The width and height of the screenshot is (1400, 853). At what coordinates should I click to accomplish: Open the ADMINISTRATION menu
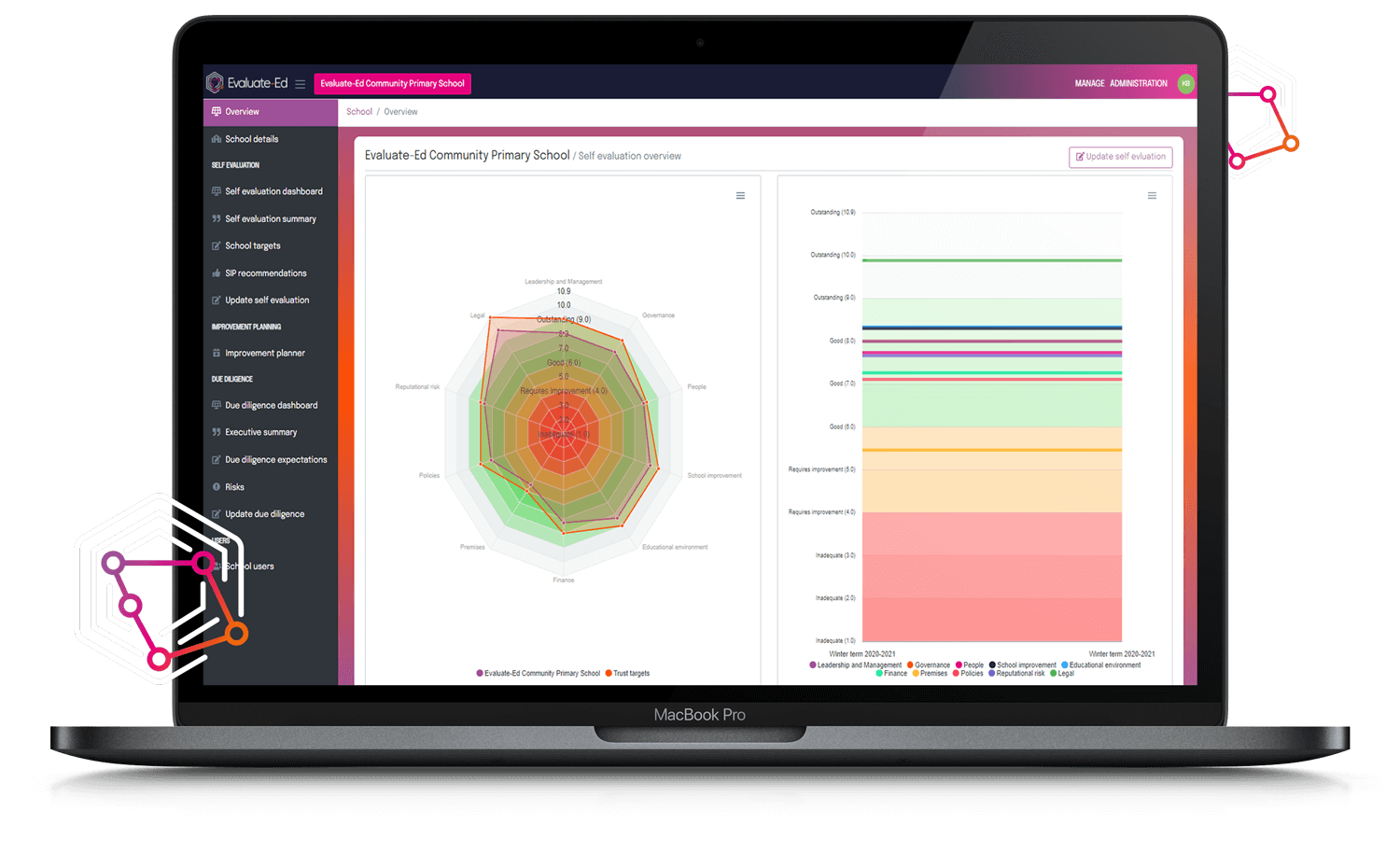[1138, 84]
